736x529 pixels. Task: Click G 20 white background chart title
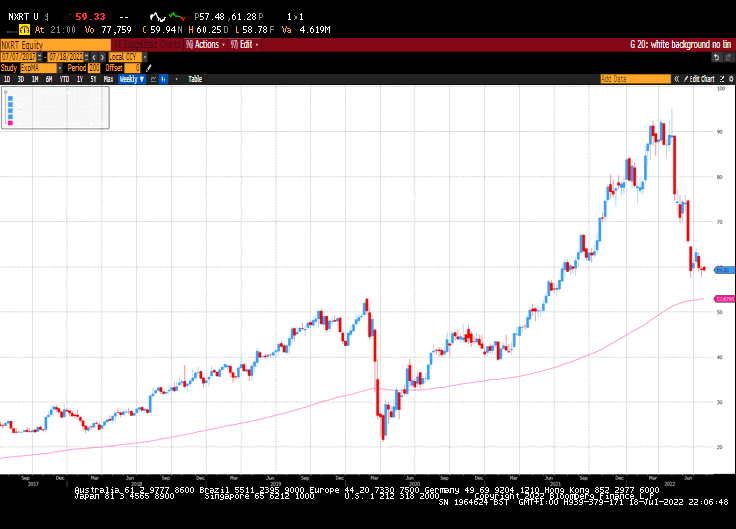click(681, 45)
